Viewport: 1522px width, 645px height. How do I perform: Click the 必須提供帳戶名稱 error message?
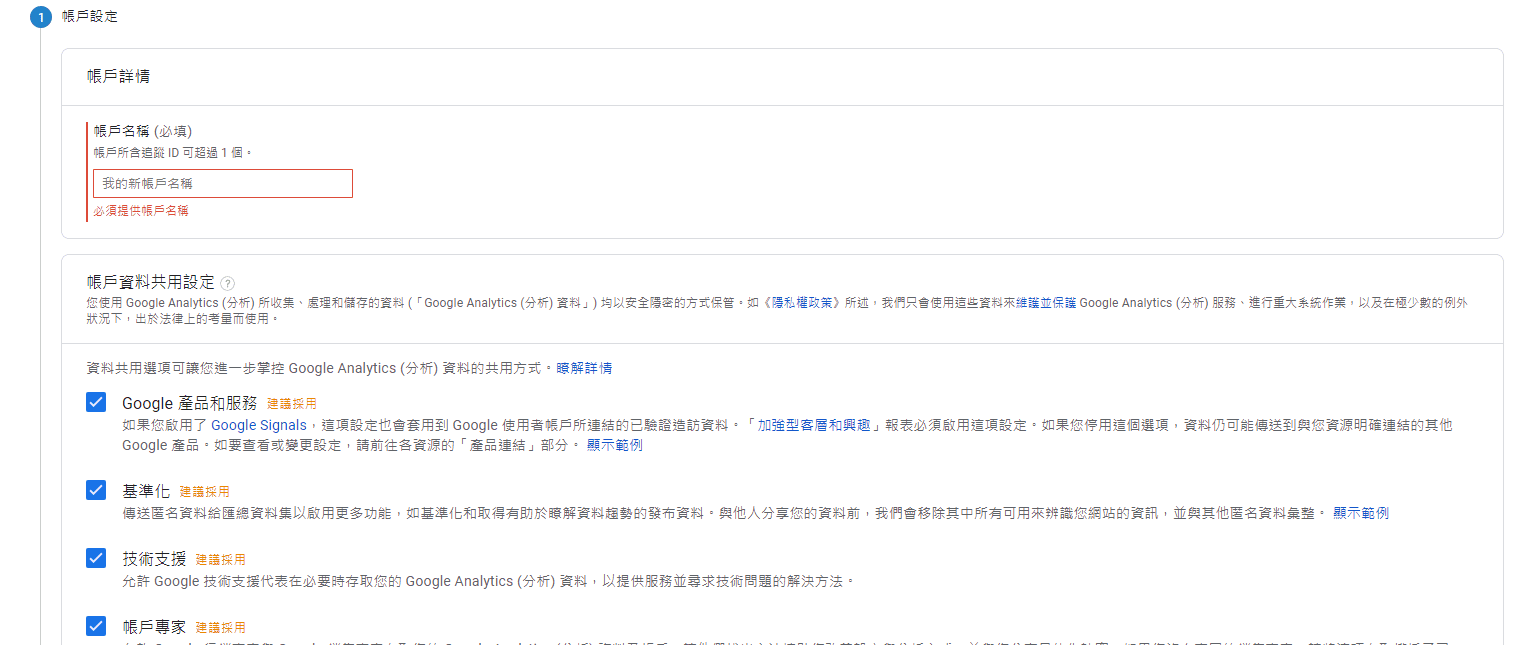click(141, 210)
